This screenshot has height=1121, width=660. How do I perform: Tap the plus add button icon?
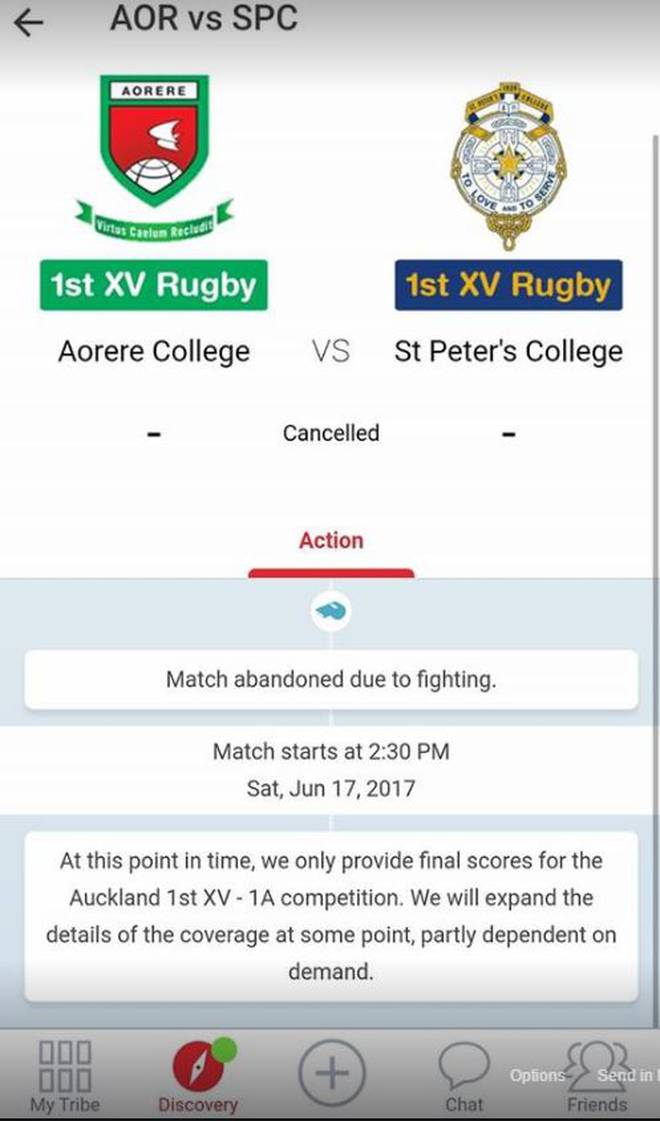click(x=332, y=1073)
